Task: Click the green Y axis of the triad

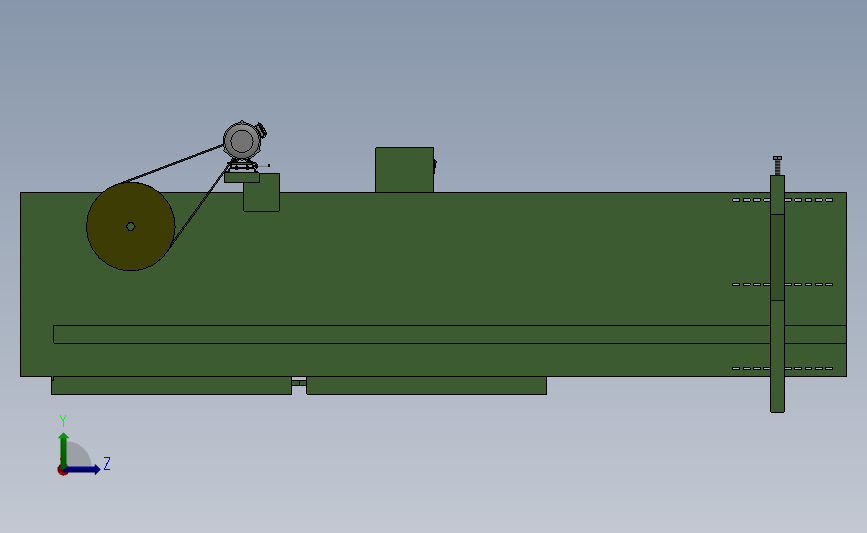Action: tap(64, 450)
